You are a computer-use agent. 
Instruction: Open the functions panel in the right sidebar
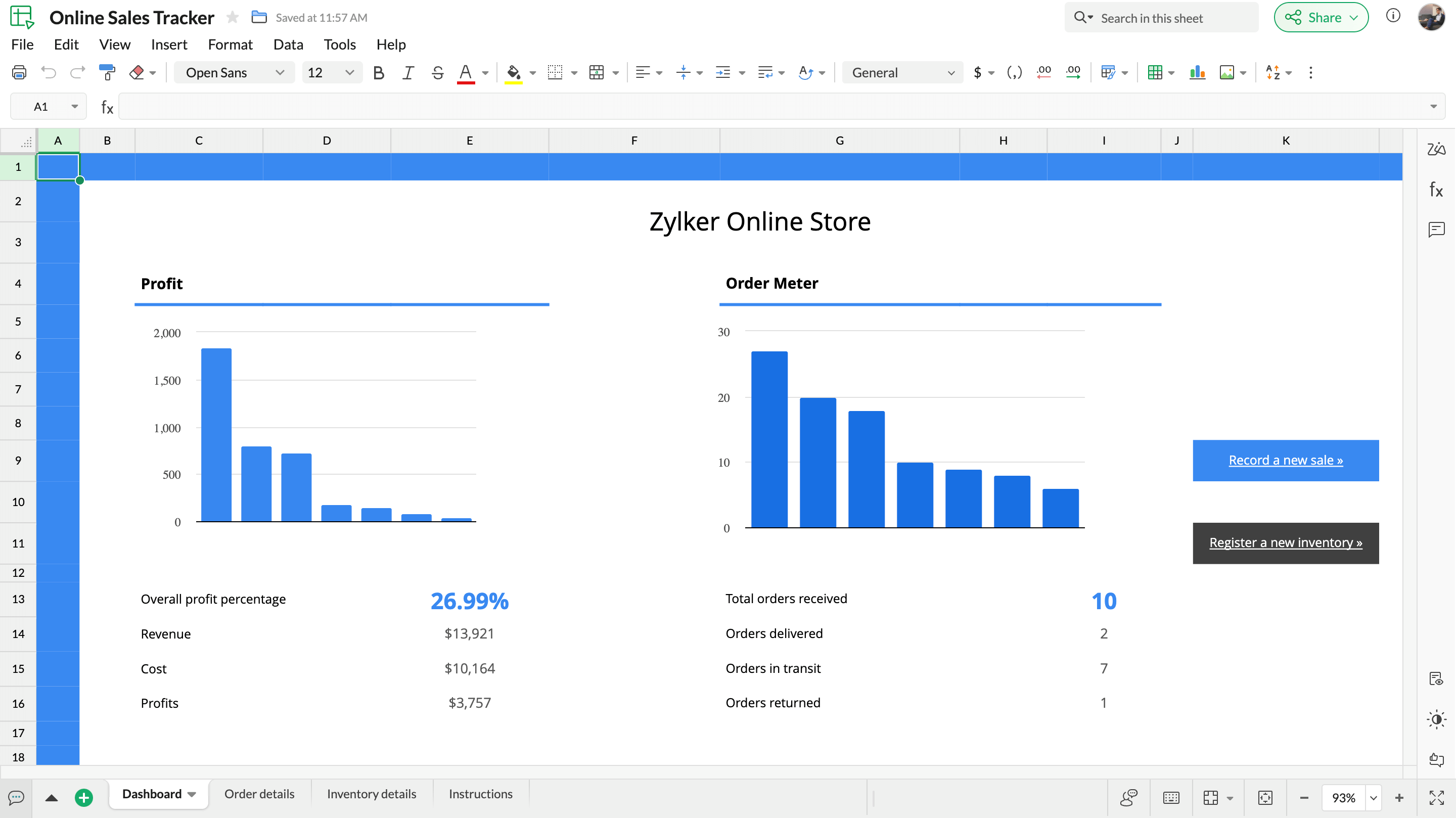1436,190
